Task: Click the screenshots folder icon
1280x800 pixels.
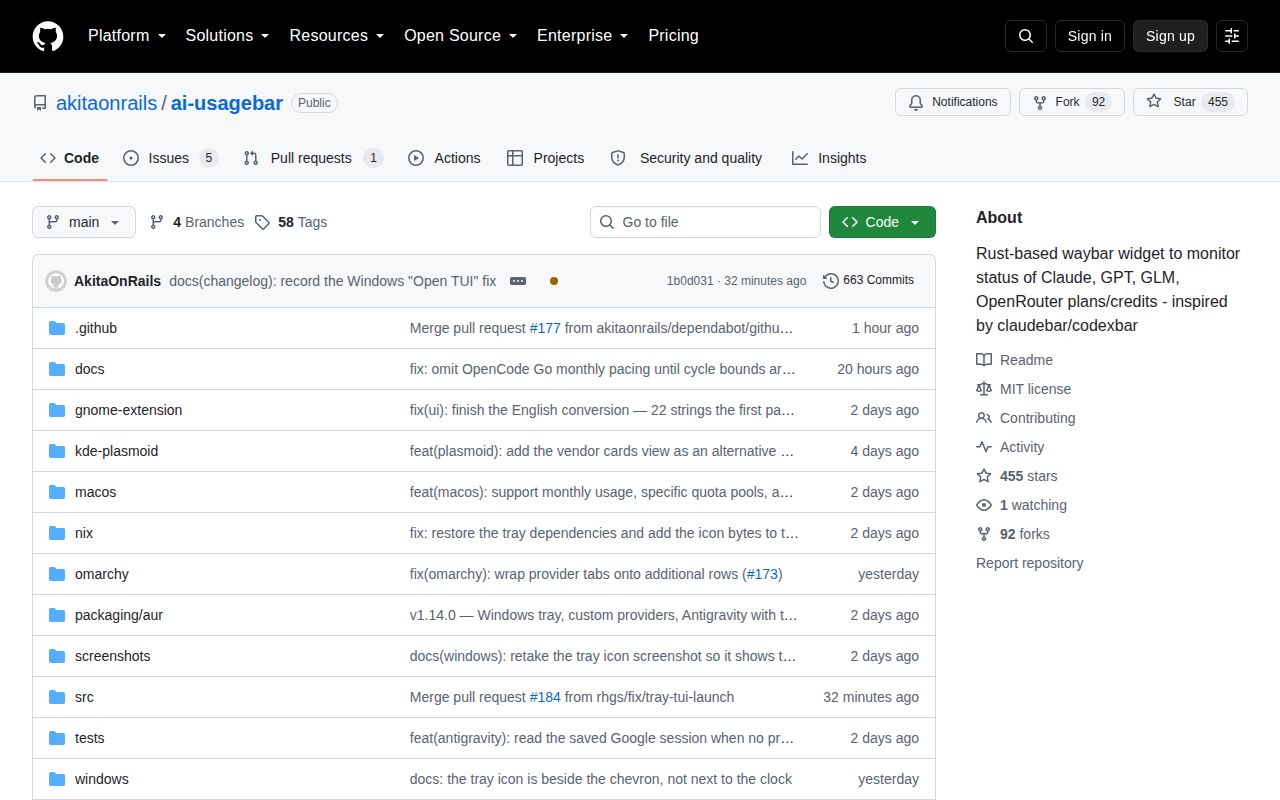Action: pyautogui.click(x=57, y=656)
